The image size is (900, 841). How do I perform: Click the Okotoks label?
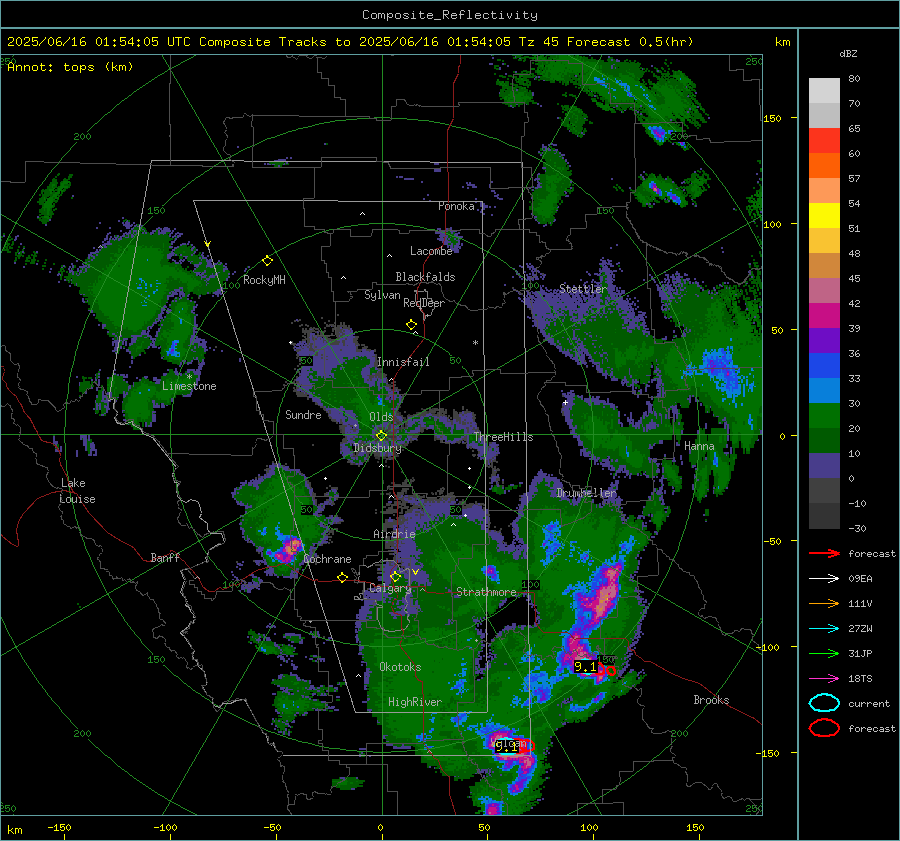[400, 667]
